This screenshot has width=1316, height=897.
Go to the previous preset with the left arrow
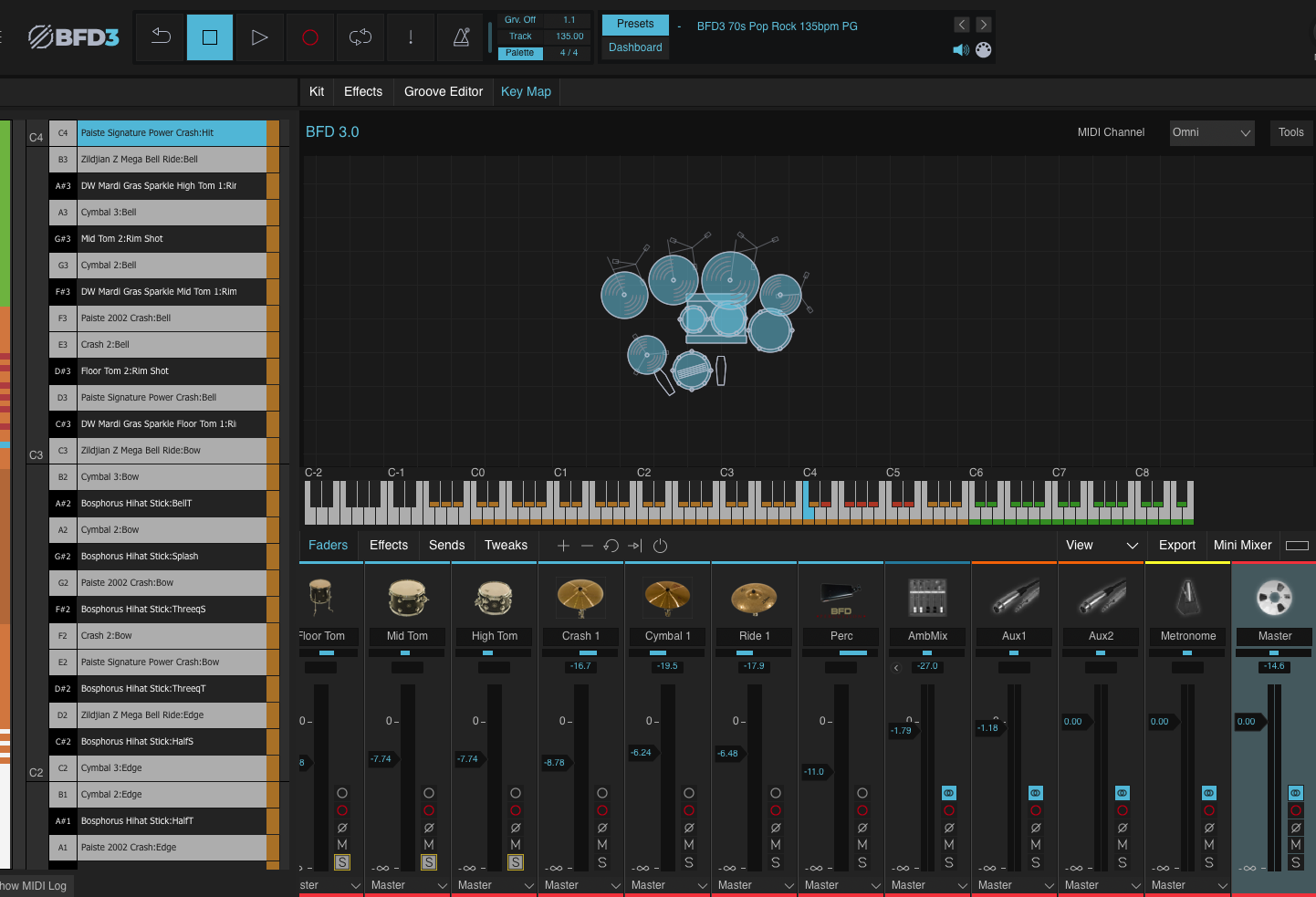(x=962, y=25)
